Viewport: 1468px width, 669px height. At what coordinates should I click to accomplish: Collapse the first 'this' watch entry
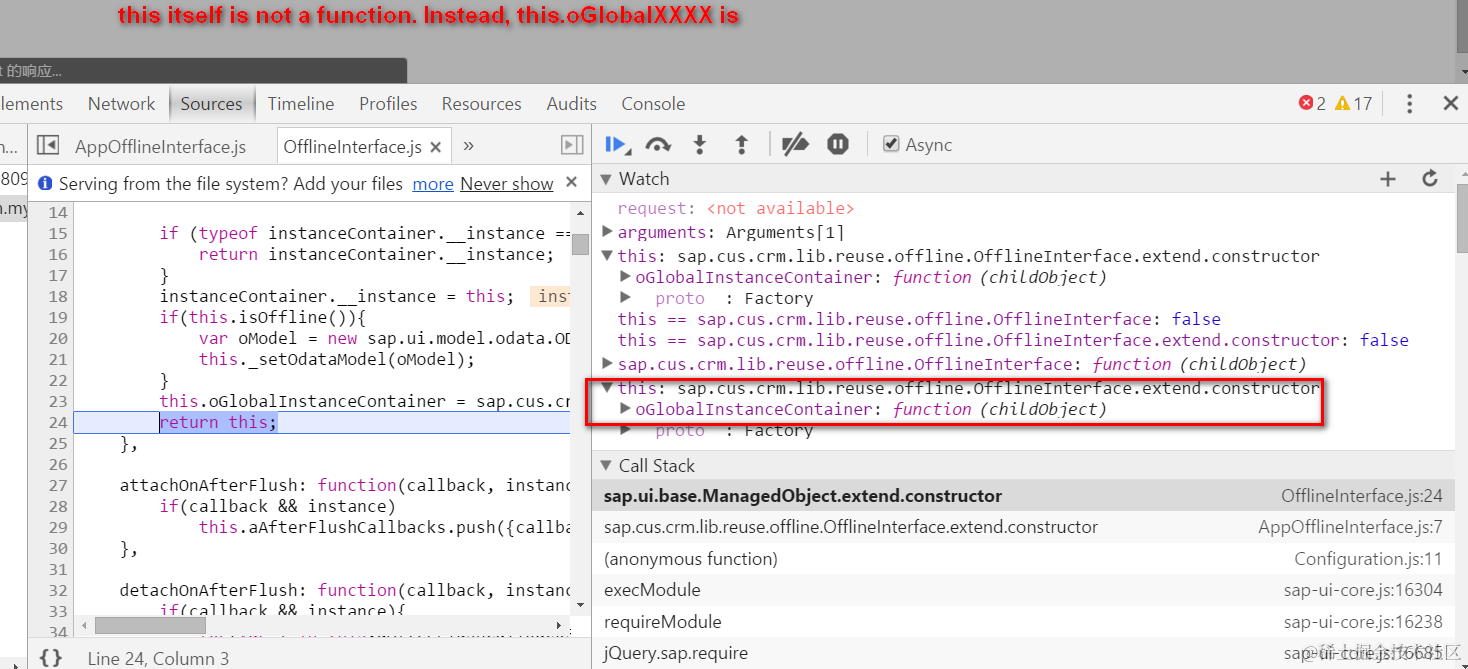[608, 256]
